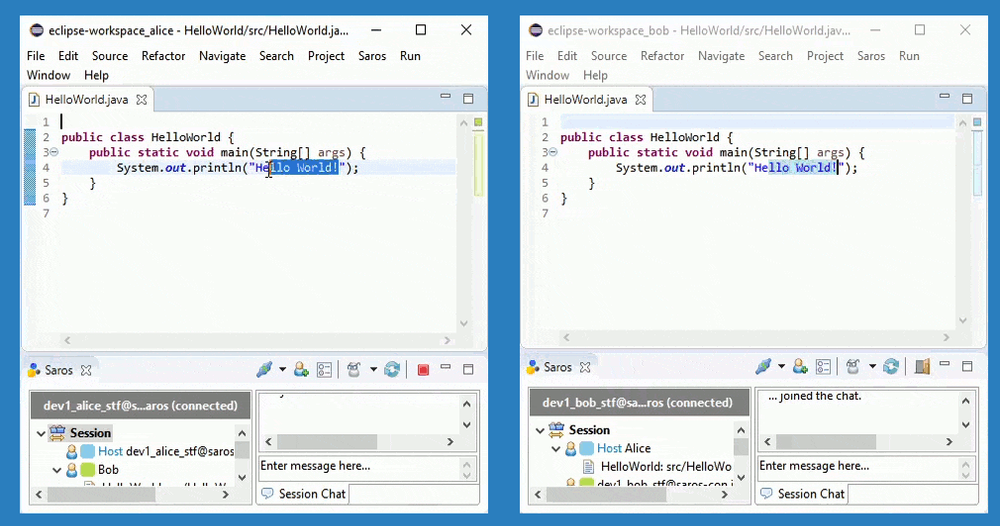The image size is (1000, 526).
Task: Click Alice's session tree horizontal scrollbar thumb
Action: pos(101,494)
